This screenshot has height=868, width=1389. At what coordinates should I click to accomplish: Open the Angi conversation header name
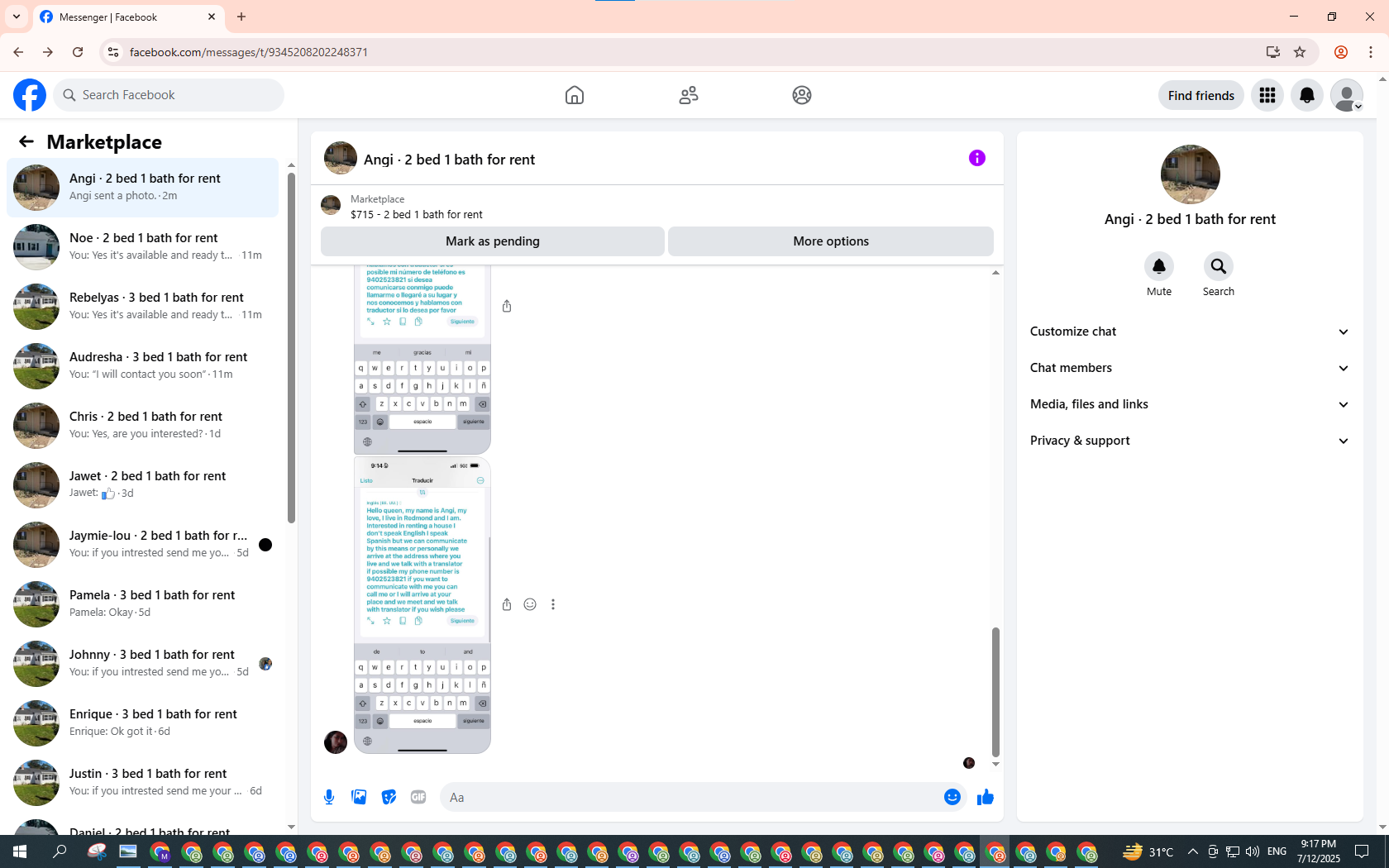pos(449,160)
